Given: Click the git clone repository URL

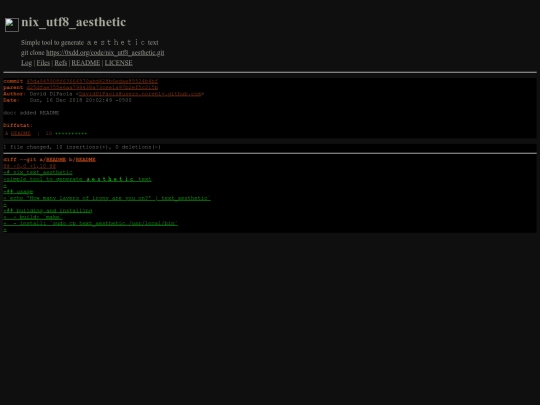Looking at the screenshot, I should coord(105,53).
